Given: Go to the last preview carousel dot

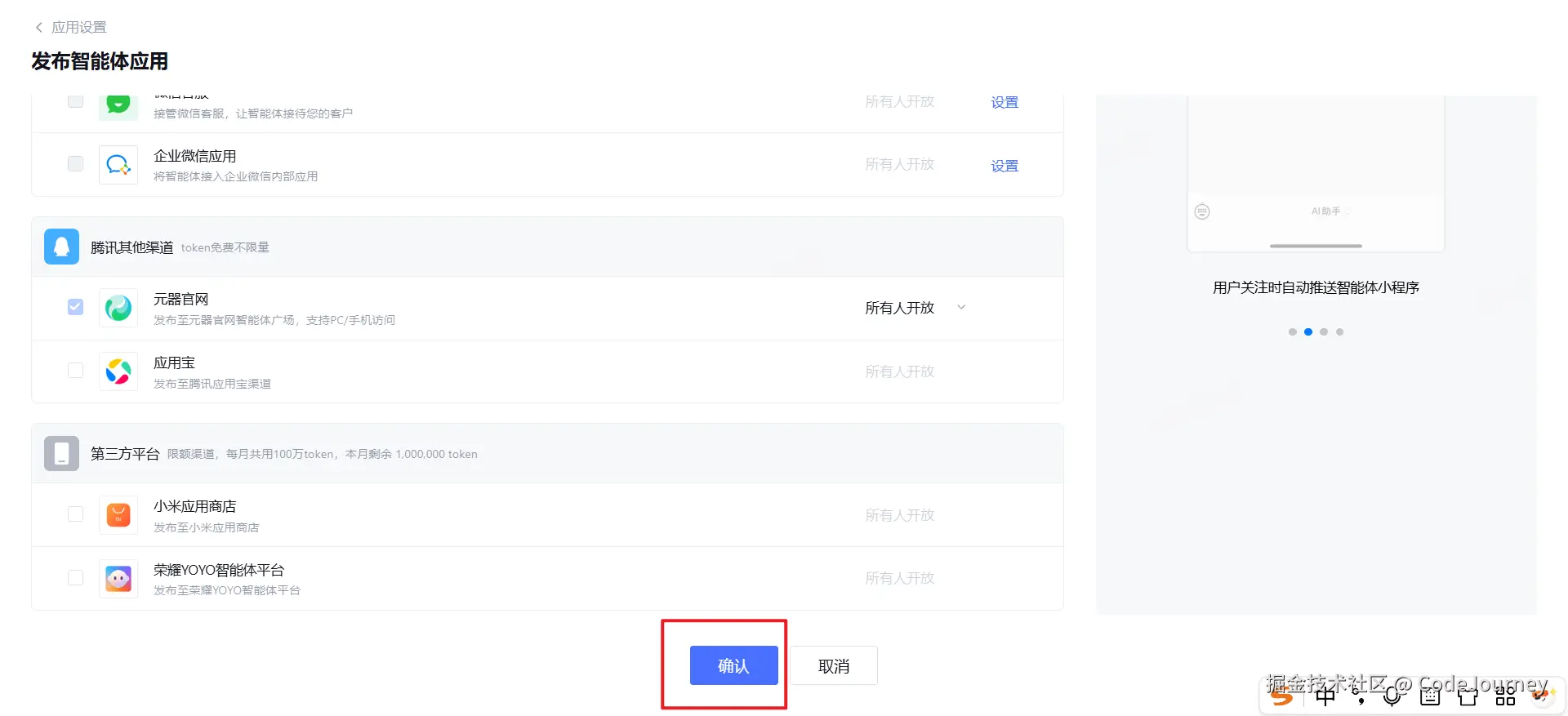Looking at the screenshot, I should tap(1339, 332).
